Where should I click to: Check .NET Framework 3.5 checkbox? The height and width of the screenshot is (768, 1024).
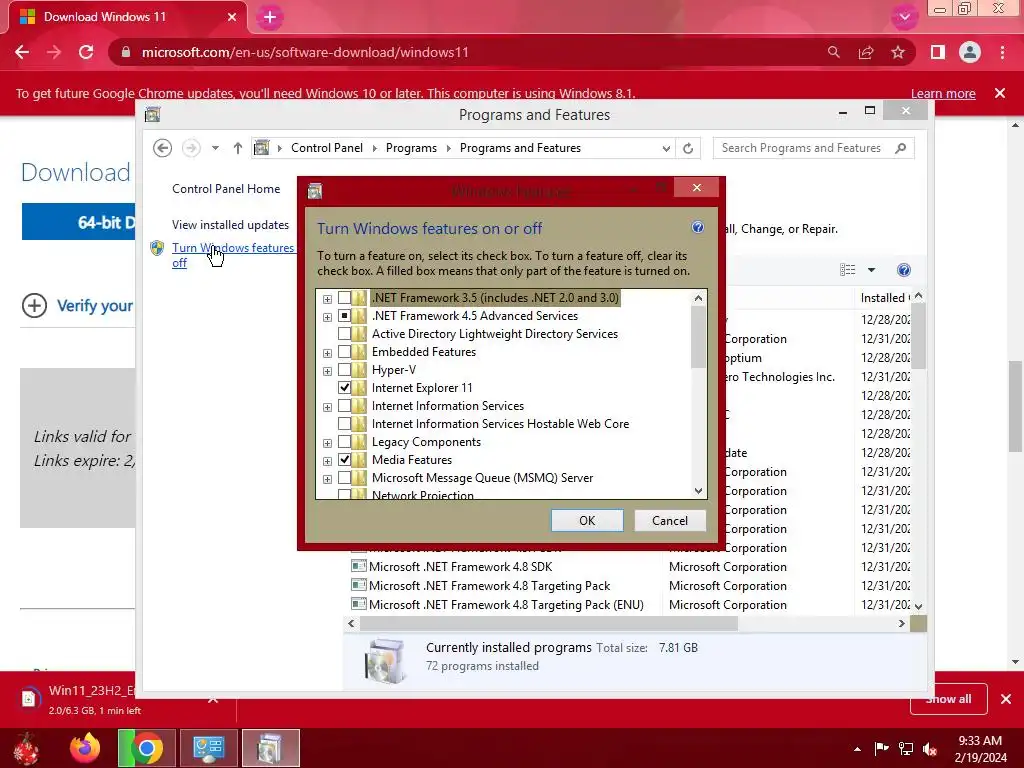[344, 298]
